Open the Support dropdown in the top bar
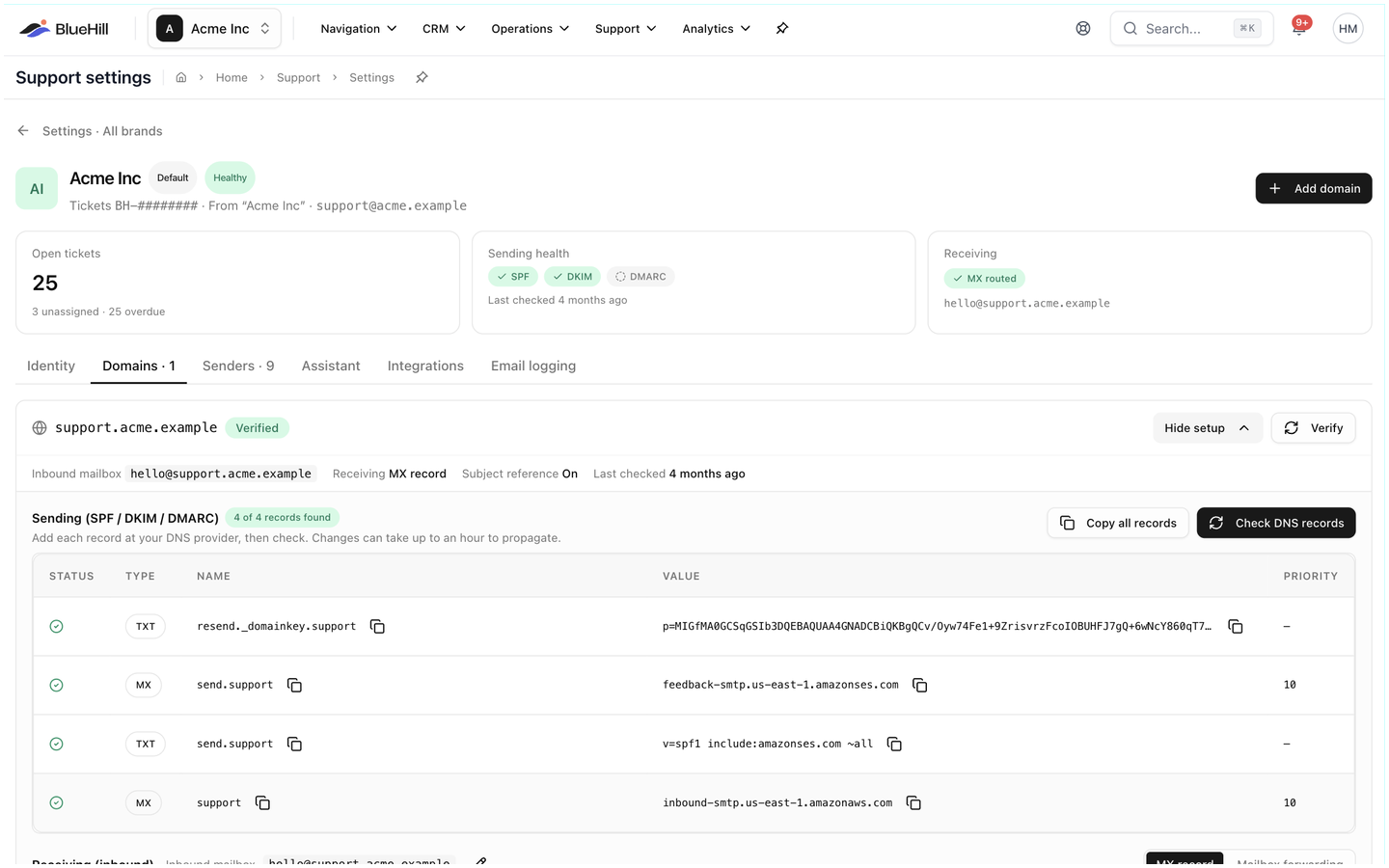 click(x=626, y=29)
